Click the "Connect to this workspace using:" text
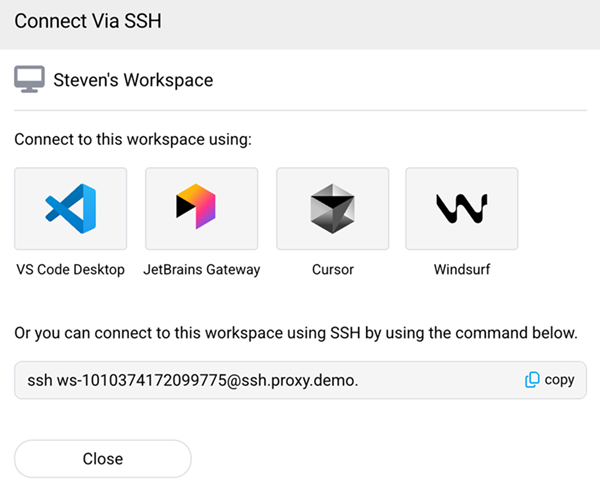This screenshot has width=600, height=484. [133, 139]
